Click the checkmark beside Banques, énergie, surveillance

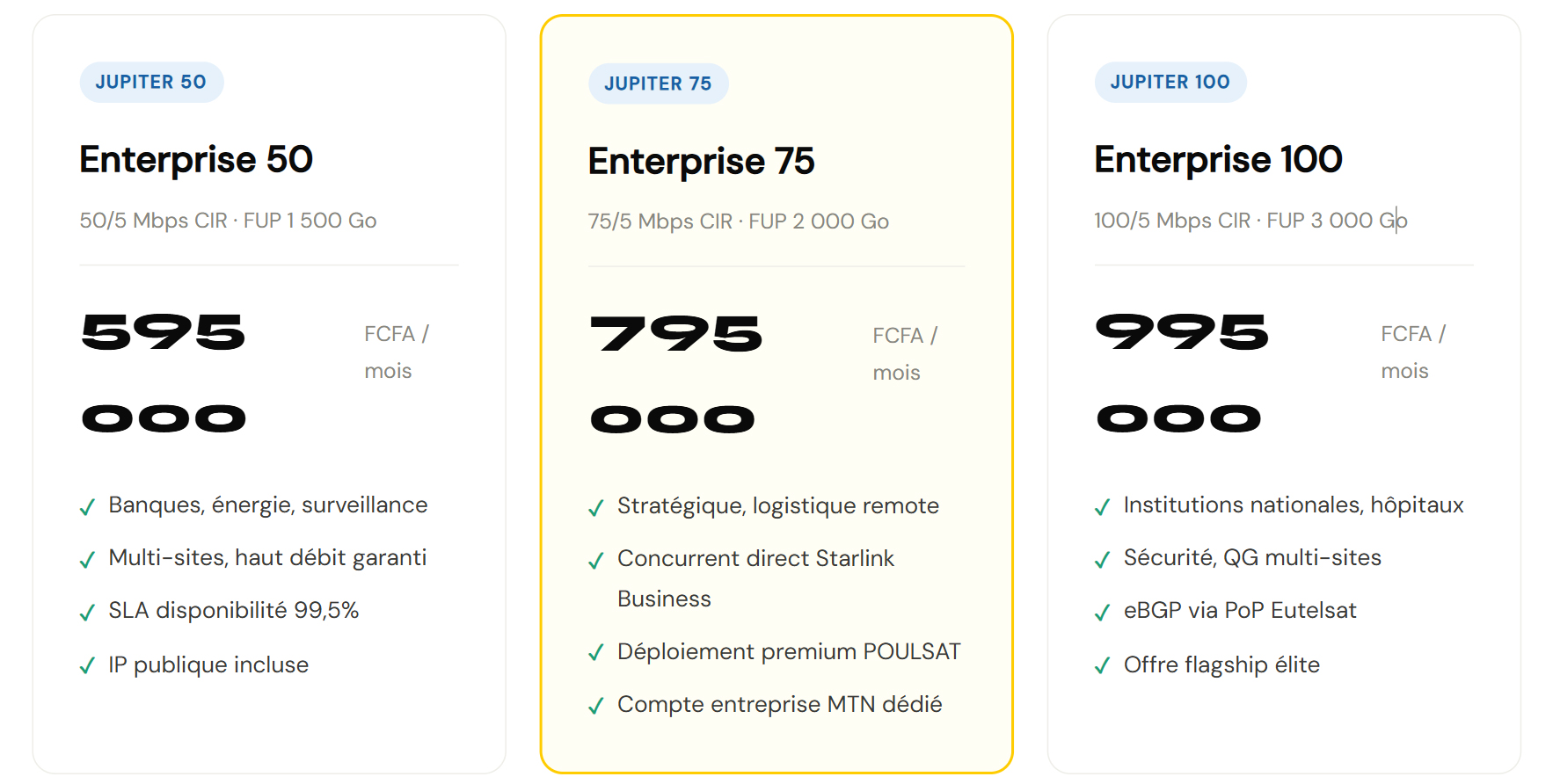(x=87, y=507)
